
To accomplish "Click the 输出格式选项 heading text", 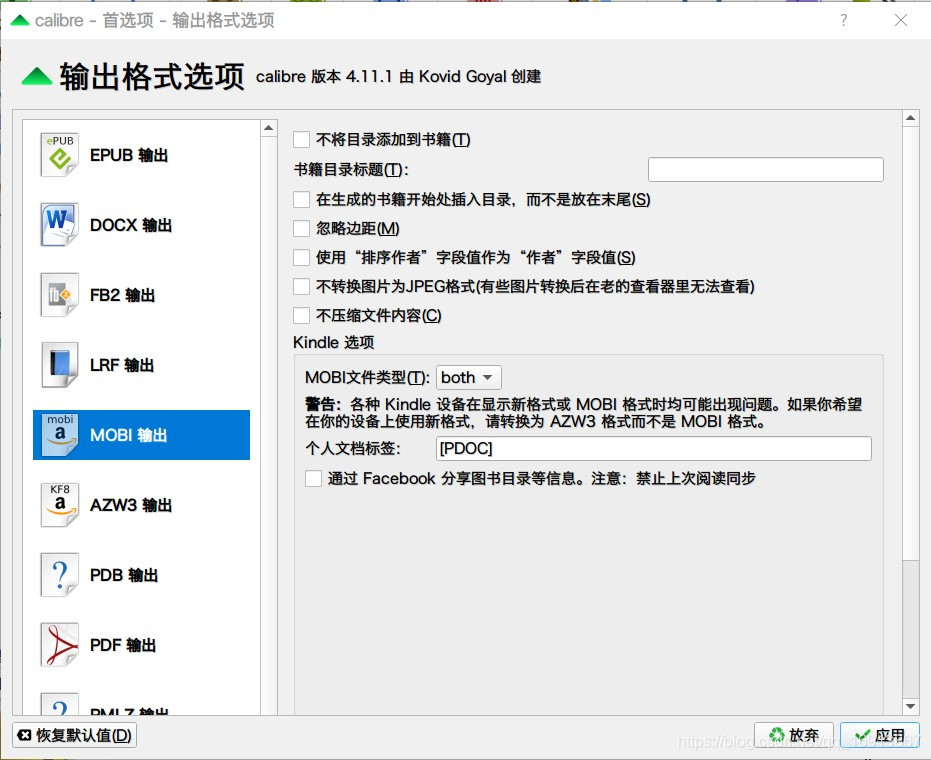I will pyautogui.click(x=152, y=77).
